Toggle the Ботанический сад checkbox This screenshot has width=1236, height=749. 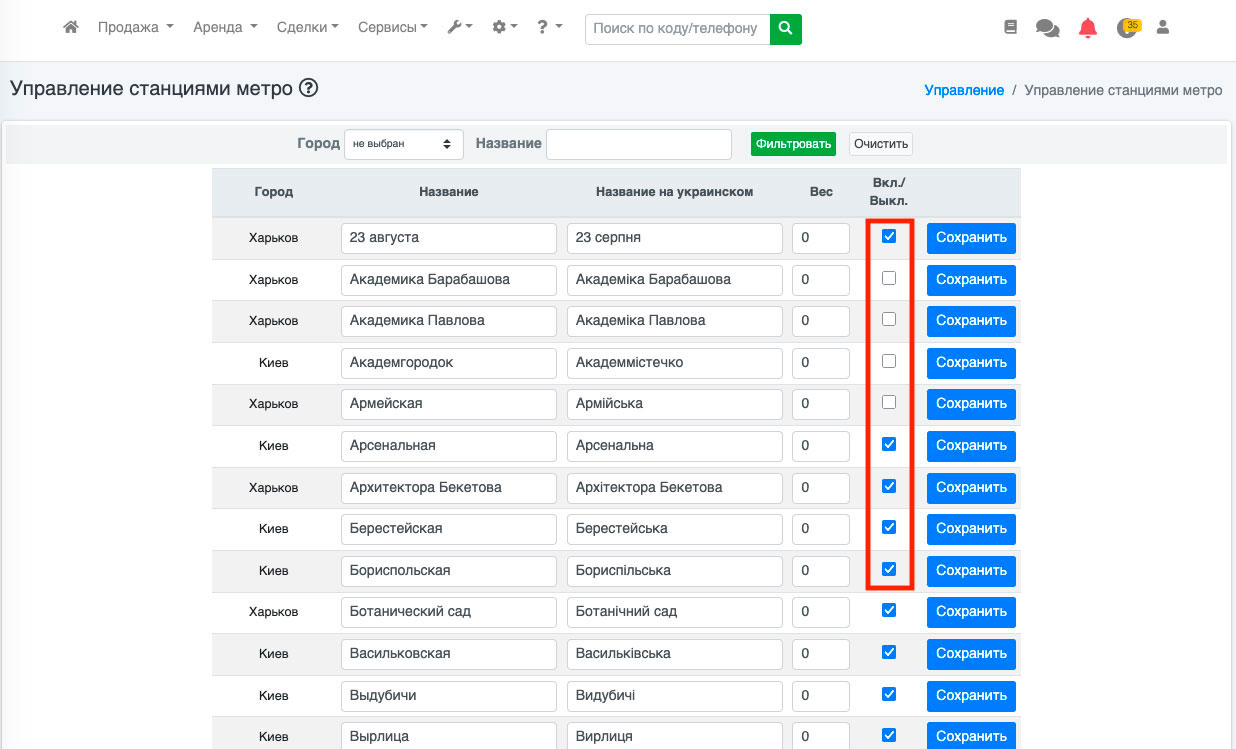(889, 610)
